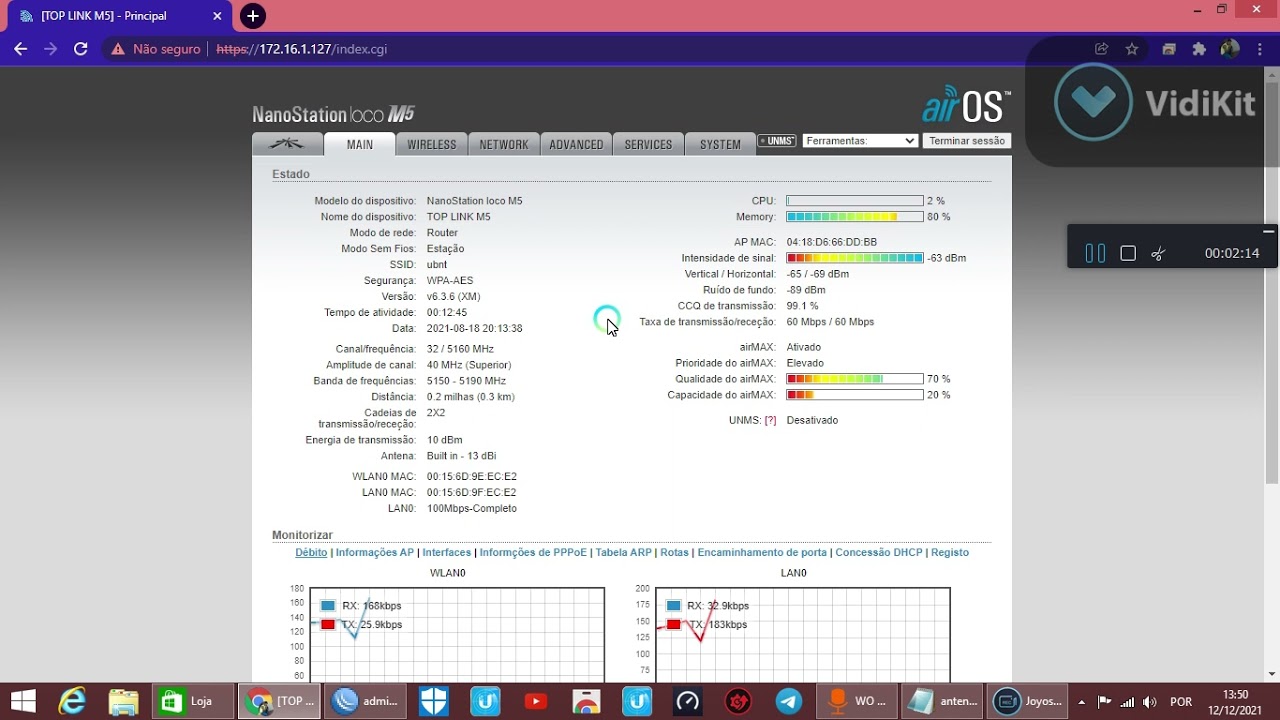The width and height of the screenshot is (1280, 720).
Task: Open the Registo link
Action: point(950,552)
